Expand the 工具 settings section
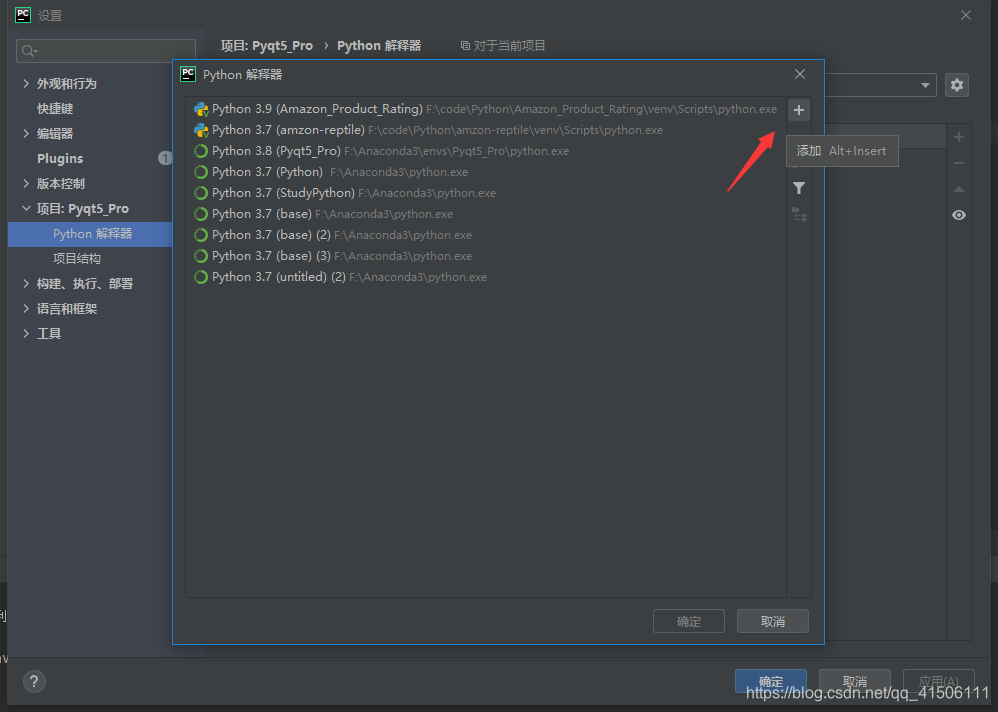998x712 pixels. (26, 333)
